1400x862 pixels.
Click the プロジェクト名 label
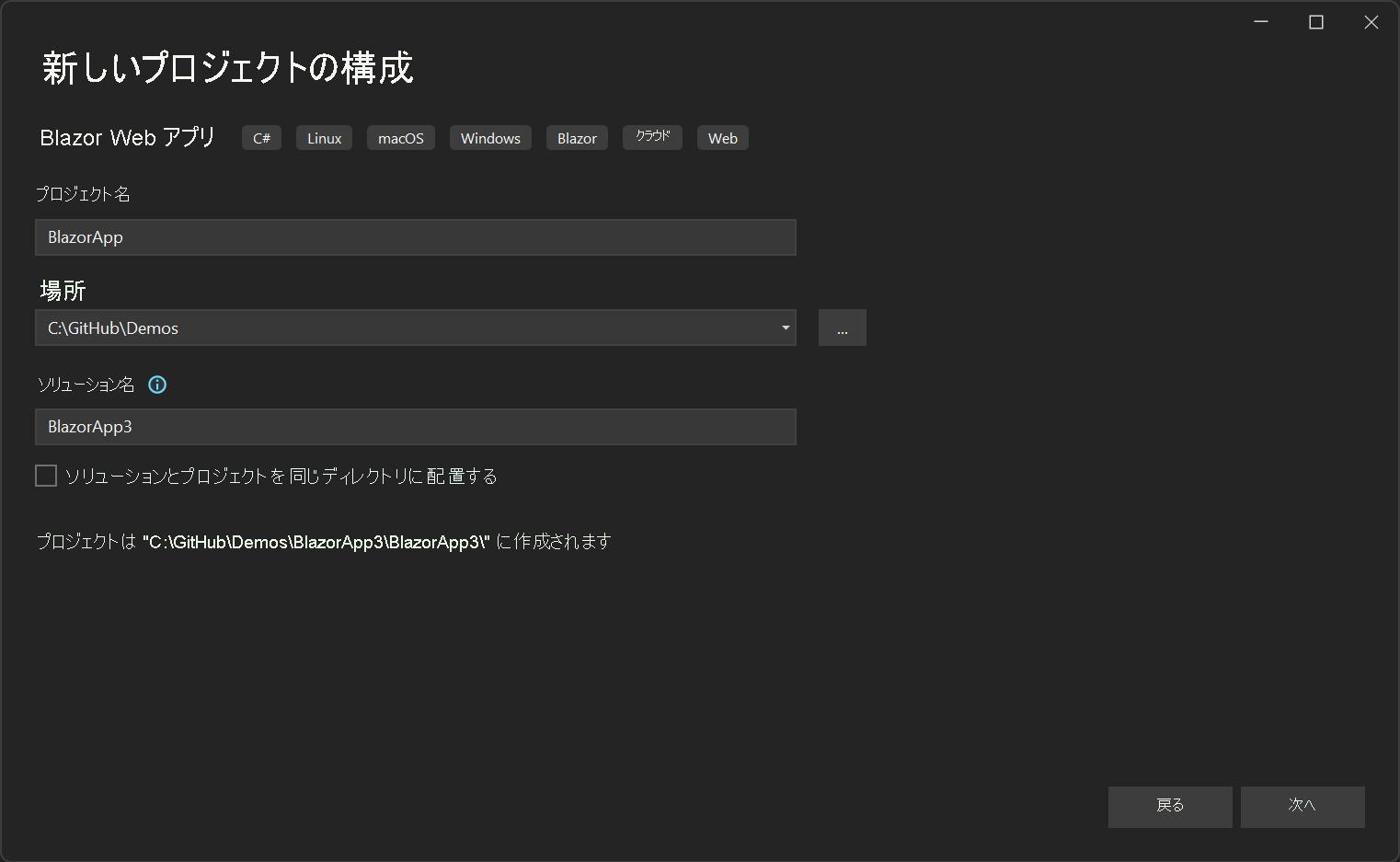coord(83,194)
